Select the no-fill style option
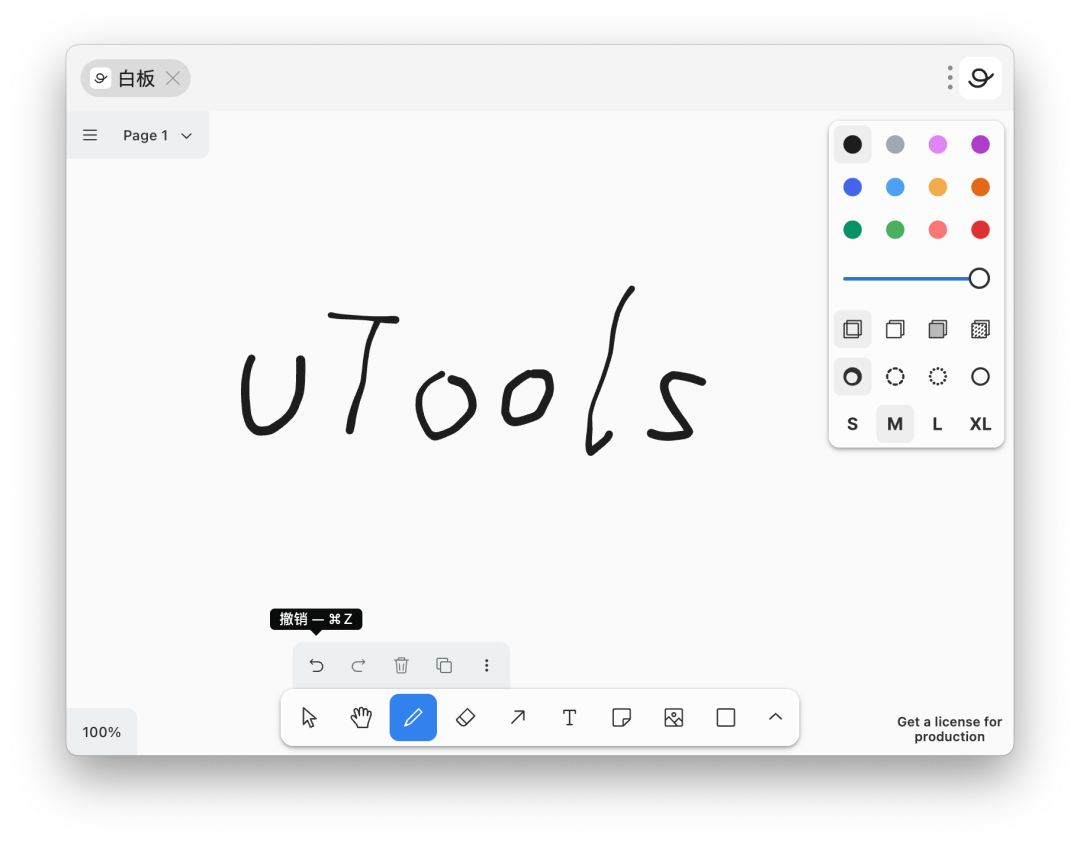 853,329
